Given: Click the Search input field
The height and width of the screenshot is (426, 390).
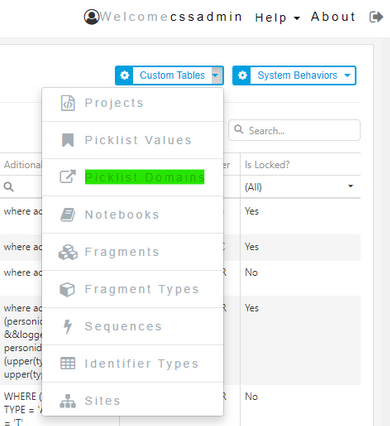Looking at the screenshot, I should pyautogui.click(x=294, y=130).
